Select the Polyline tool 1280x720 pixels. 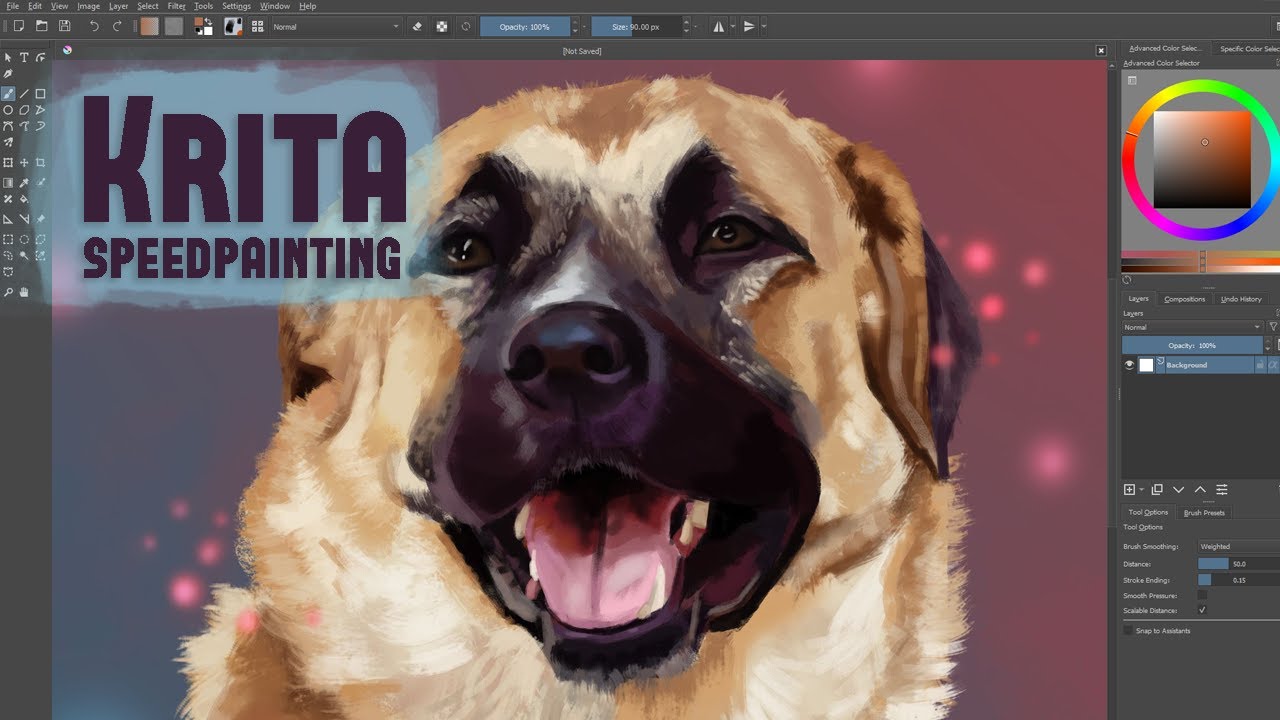point(40,110)
